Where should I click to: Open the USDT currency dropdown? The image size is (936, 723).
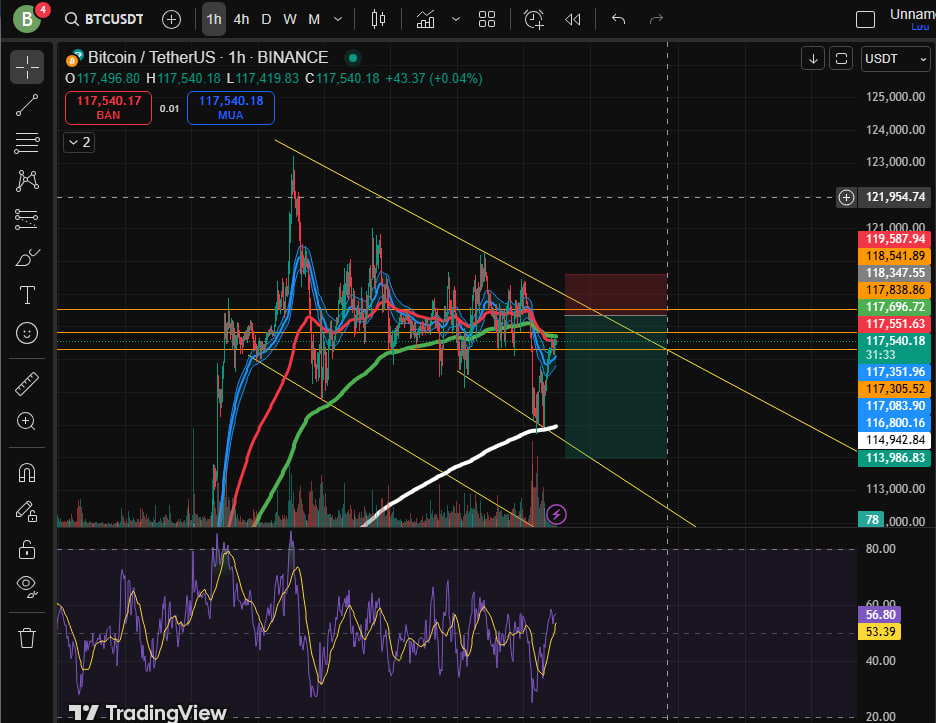click(x=896, y=59)
